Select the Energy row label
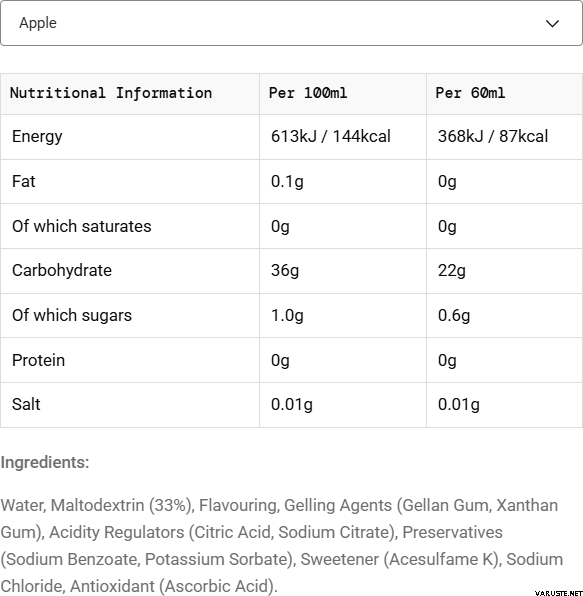The width and height of the screenshot is (583, 596). [37, 137]
